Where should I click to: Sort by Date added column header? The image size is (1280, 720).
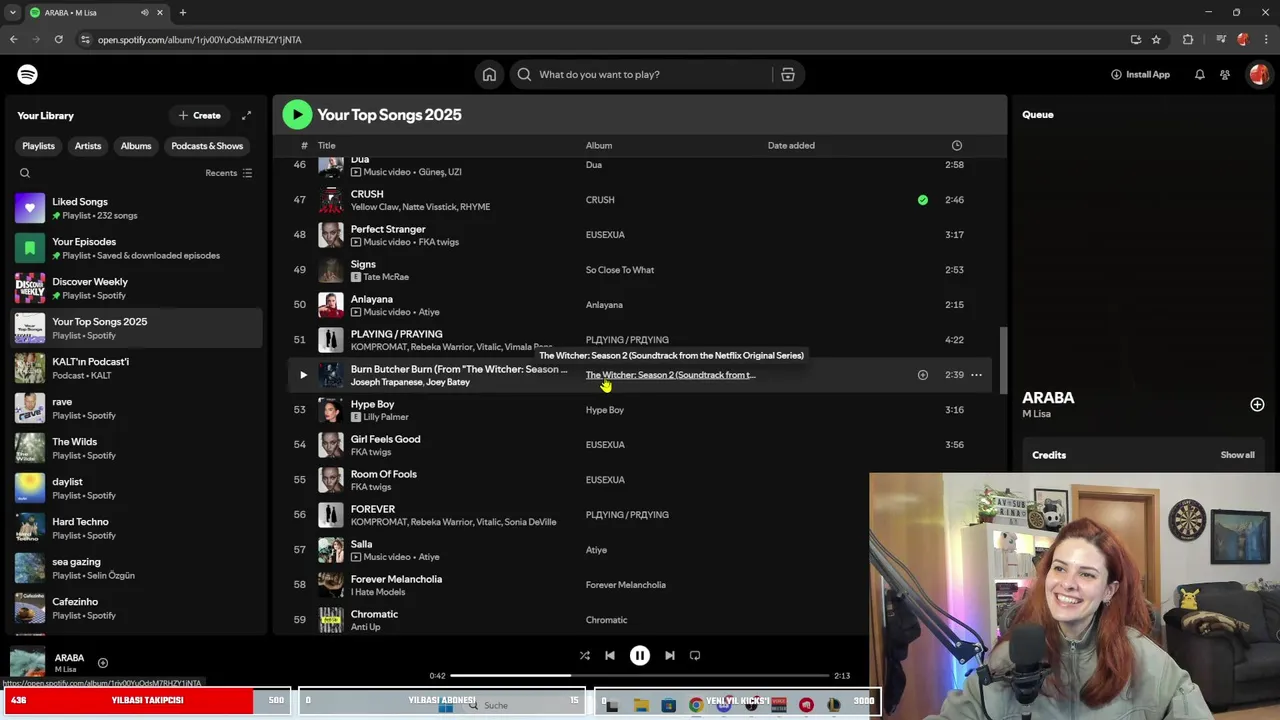coord(791,145)
